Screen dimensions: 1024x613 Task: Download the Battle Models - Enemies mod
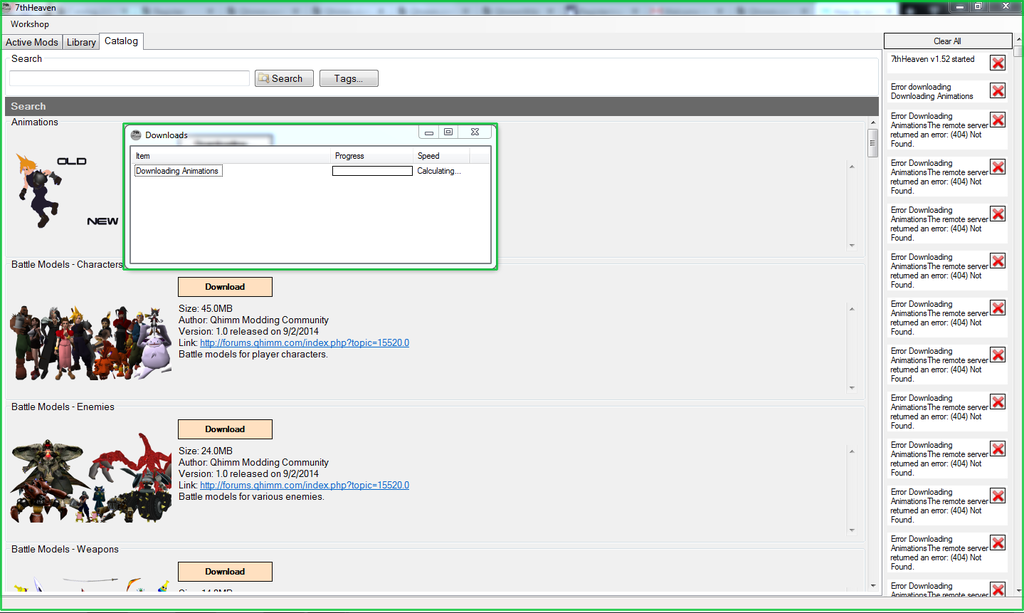pyautogui.click(x=225, y=429)
